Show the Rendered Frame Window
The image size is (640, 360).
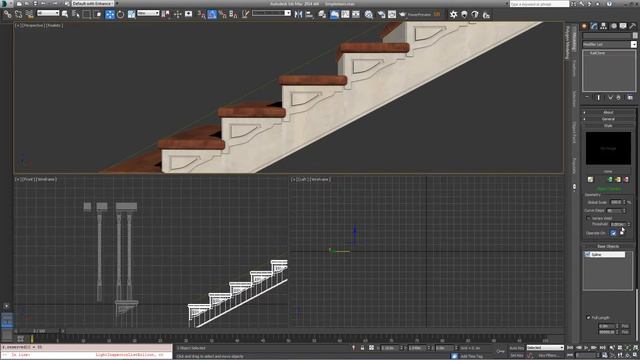pyautogui.click(x=392, y=14)
